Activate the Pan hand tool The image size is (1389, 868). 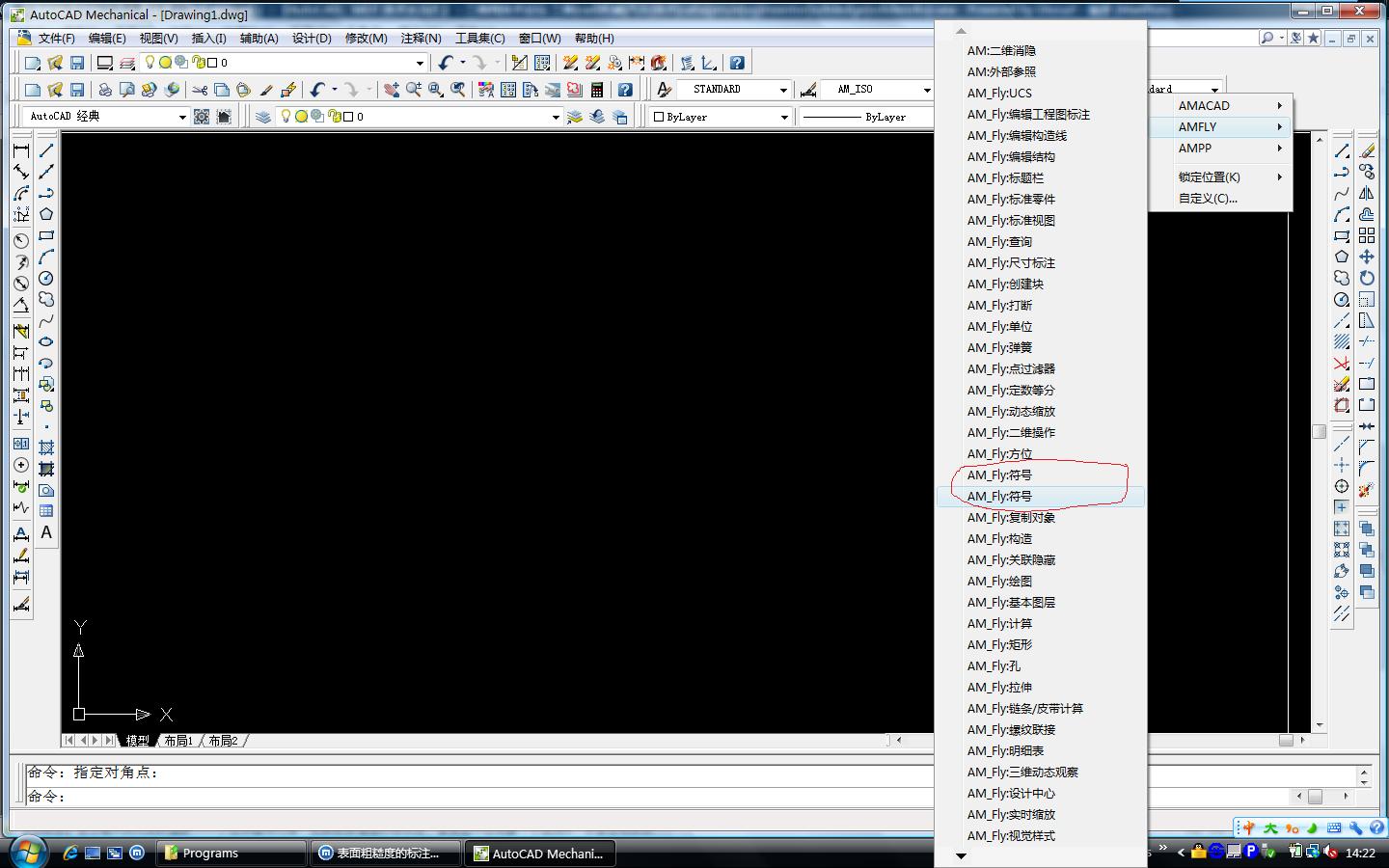392,90
